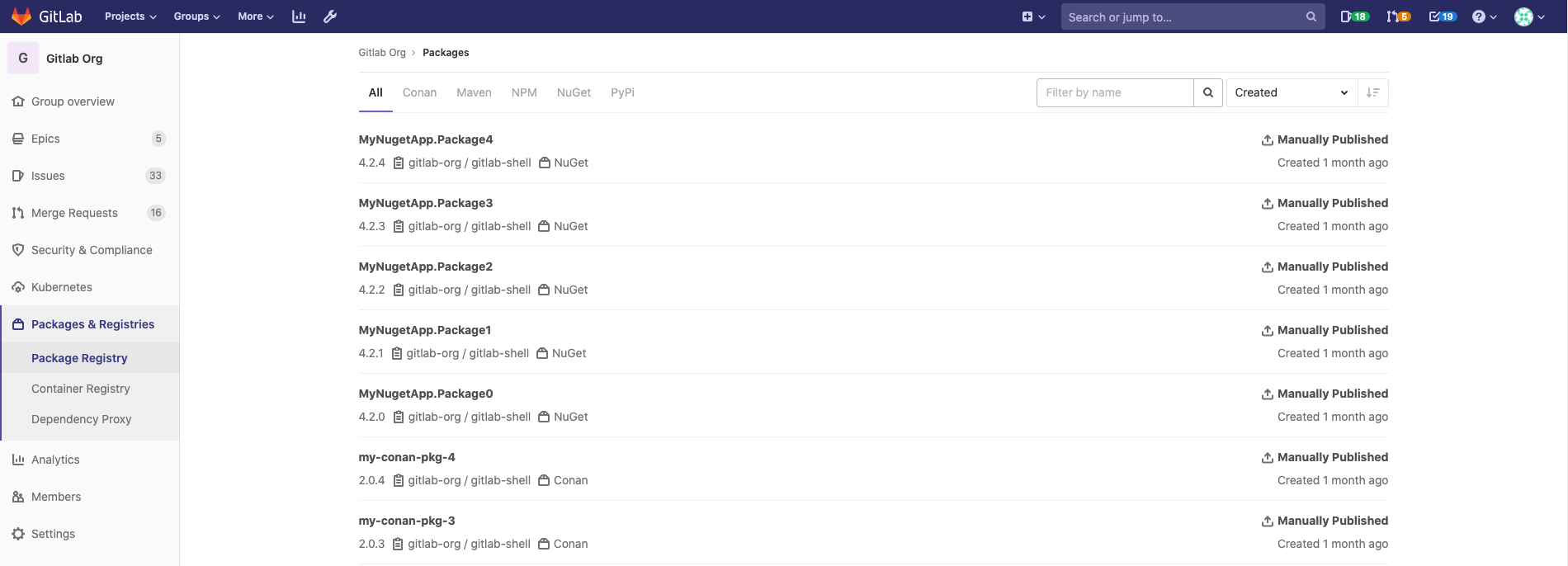
Task: Open the user avatar menu
Action: (1529, 17)
